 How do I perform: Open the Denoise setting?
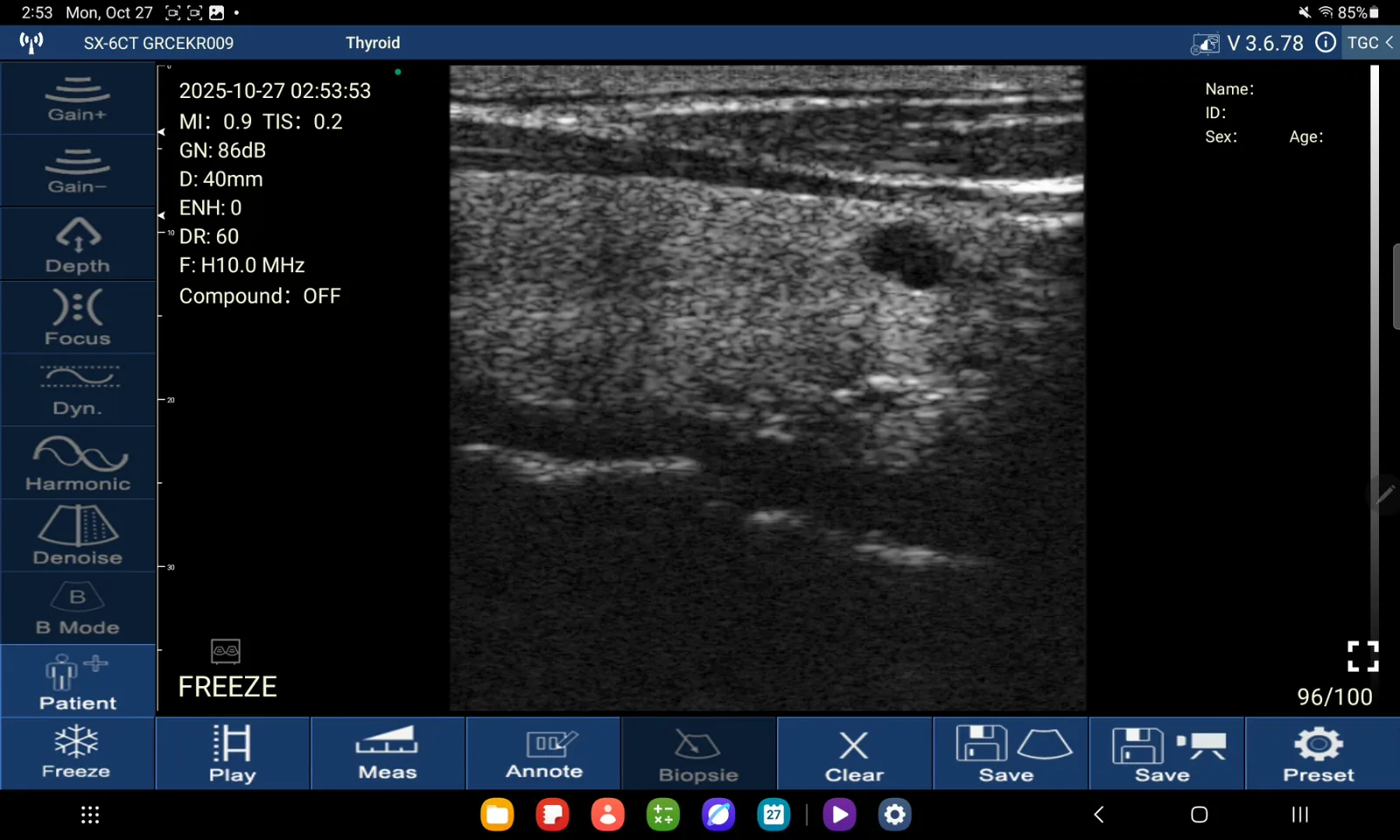point(78,535)
